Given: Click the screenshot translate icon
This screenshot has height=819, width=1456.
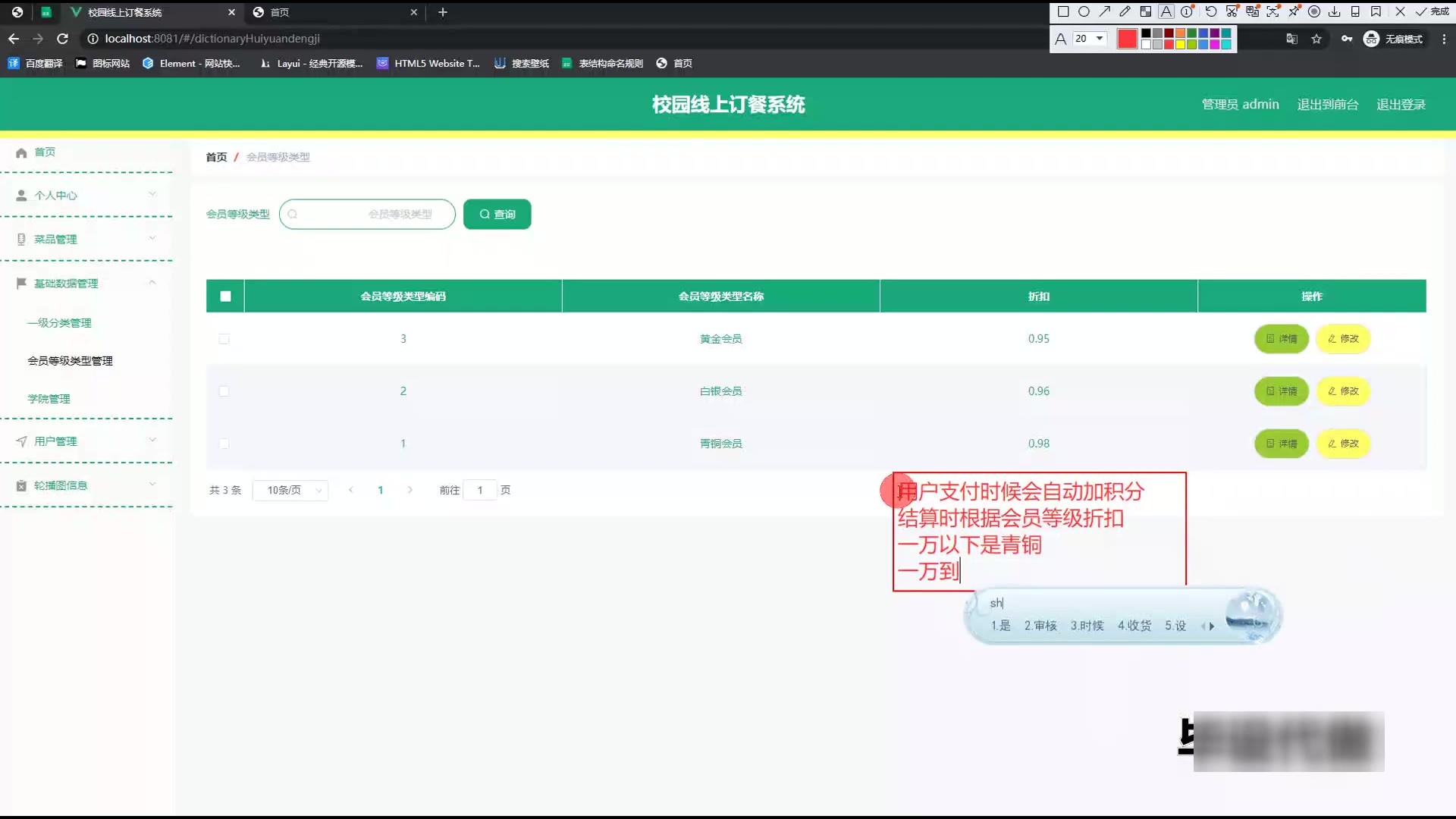Looking at the screenshot, I should 1252,11.
